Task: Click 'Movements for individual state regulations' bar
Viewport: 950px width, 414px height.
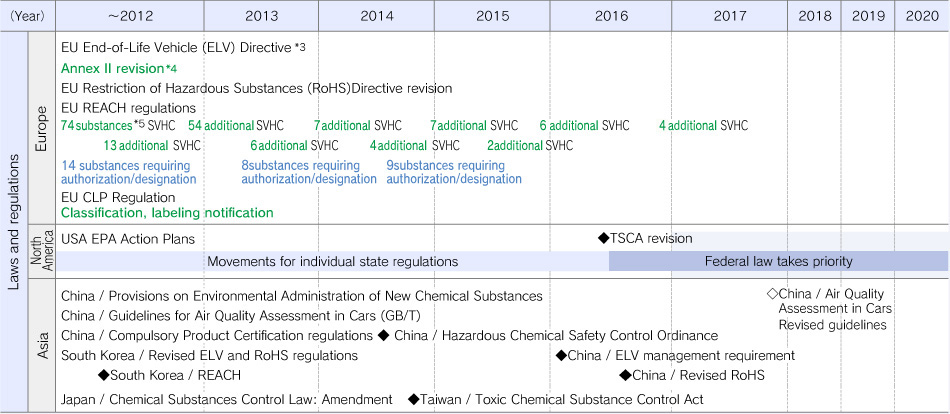Action: 333,262
